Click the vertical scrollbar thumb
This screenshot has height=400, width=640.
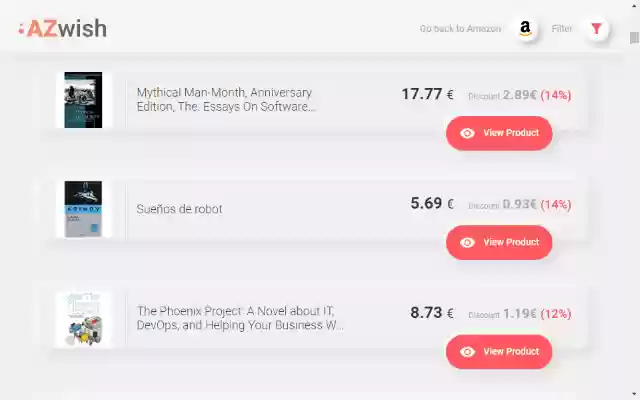(634, 38)
